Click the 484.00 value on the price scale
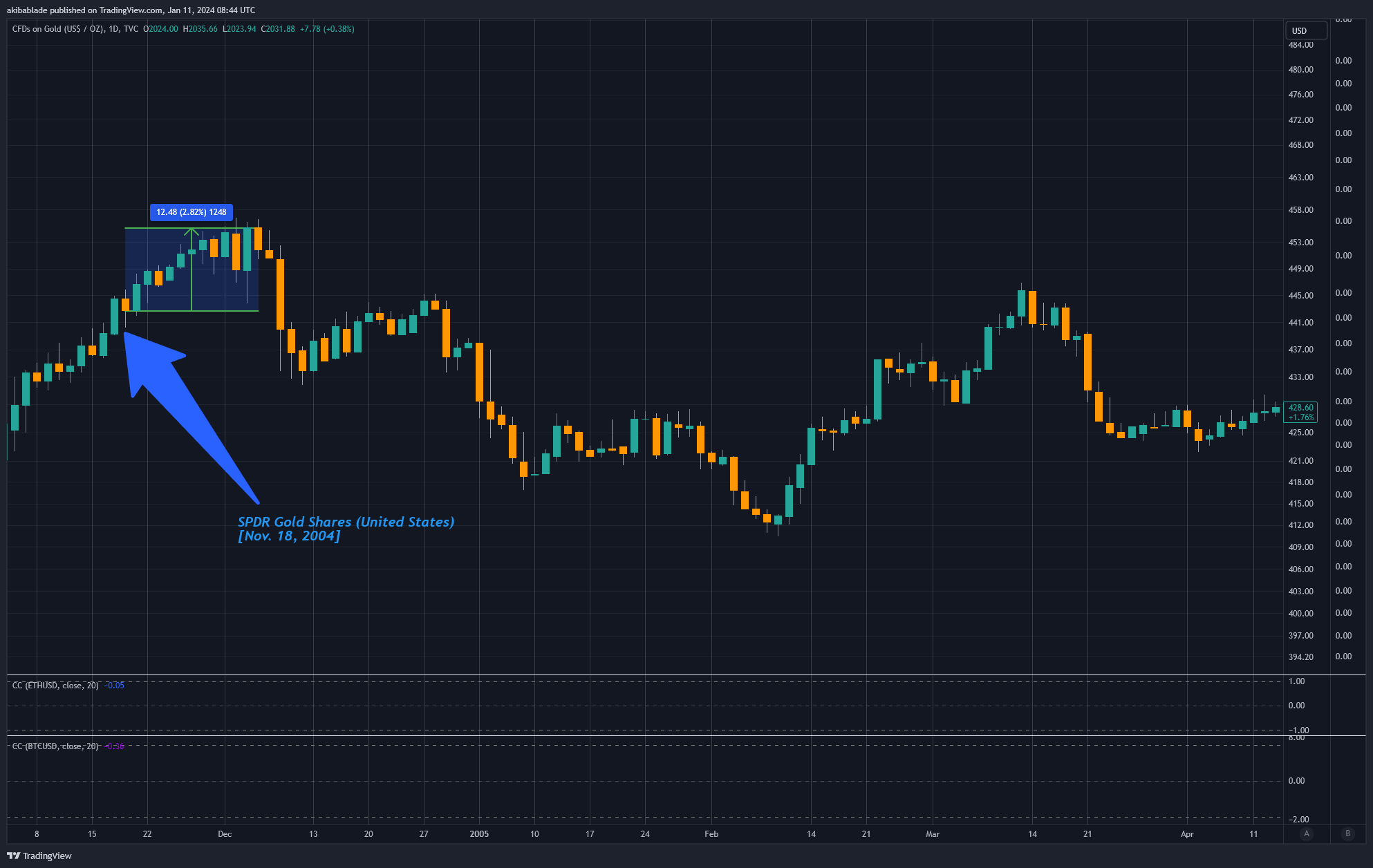 click(x=1300, y=45)
